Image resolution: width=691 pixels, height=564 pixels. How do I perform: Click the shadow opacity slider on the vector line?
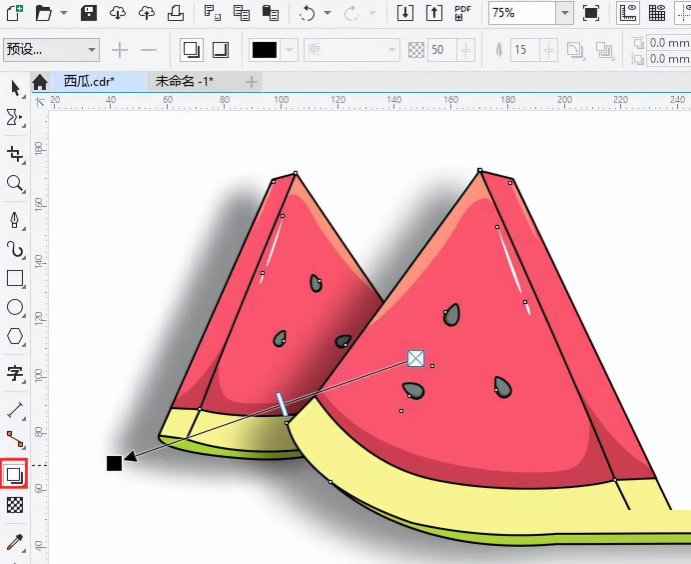click(x=282, y=404)
